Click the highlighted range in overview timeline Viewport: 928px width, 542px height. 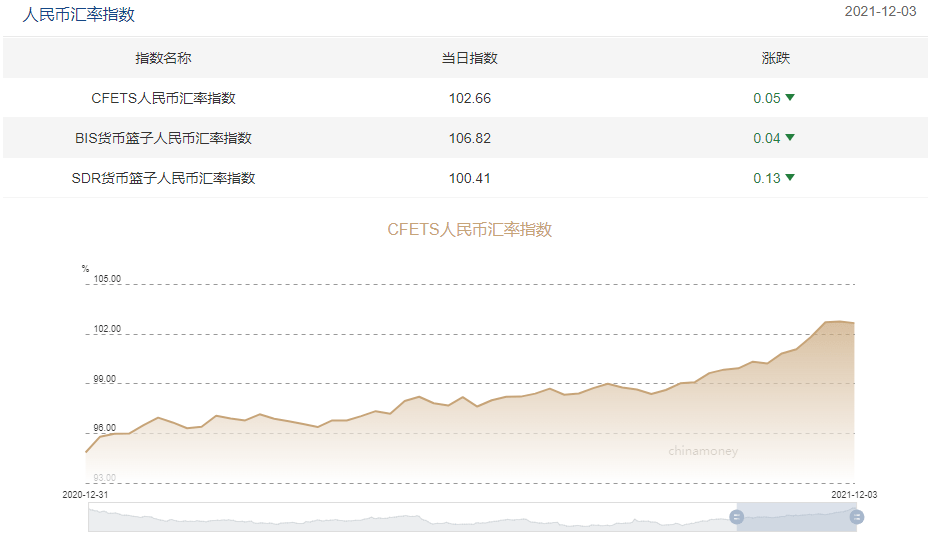(797, 517)
